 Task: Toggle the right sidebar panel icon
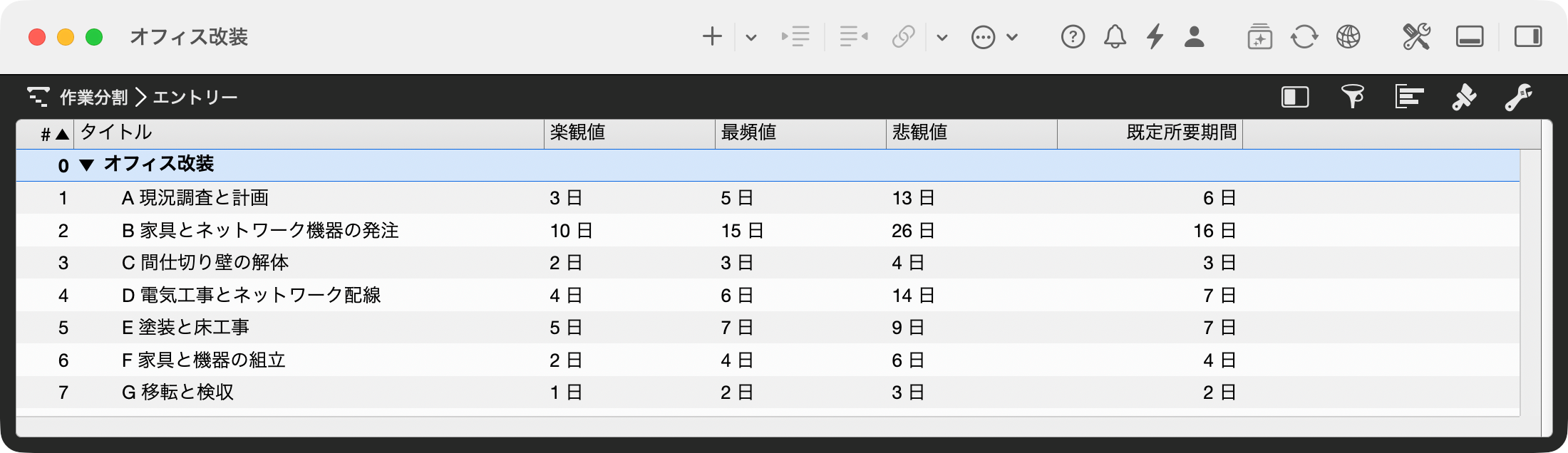[1527, 36]
